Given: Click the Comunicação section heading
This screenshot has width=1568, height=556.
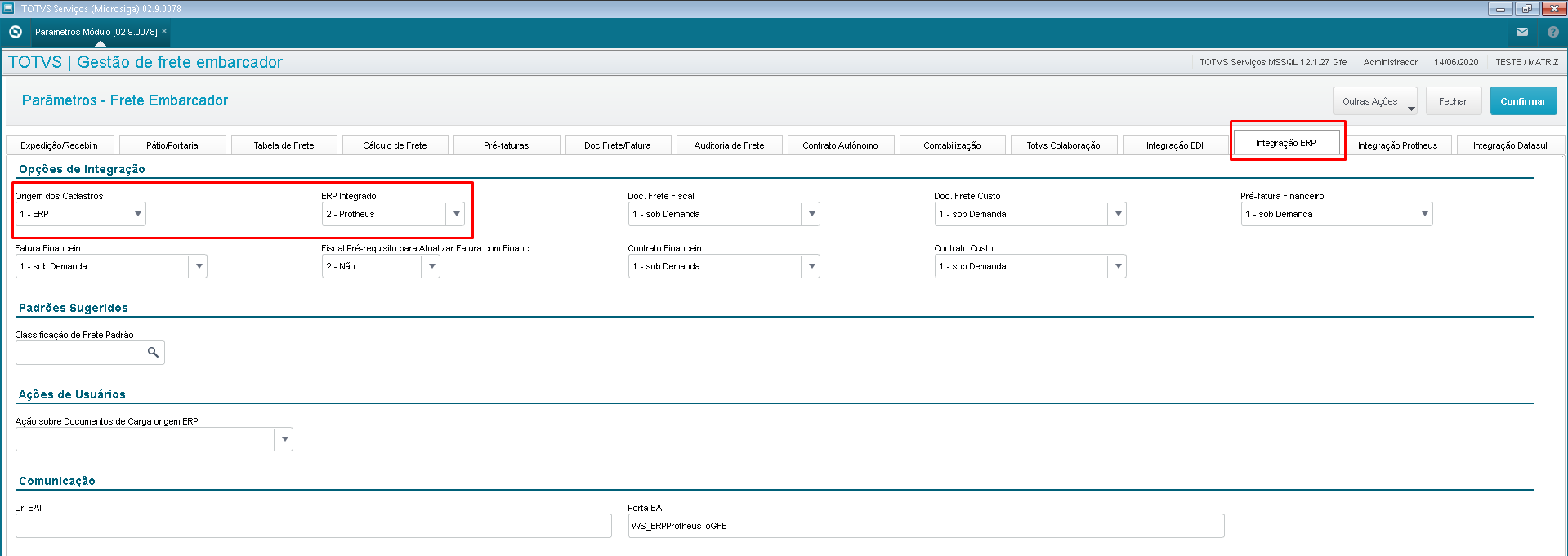Looking at the screenshot, I should pos(57,481).
